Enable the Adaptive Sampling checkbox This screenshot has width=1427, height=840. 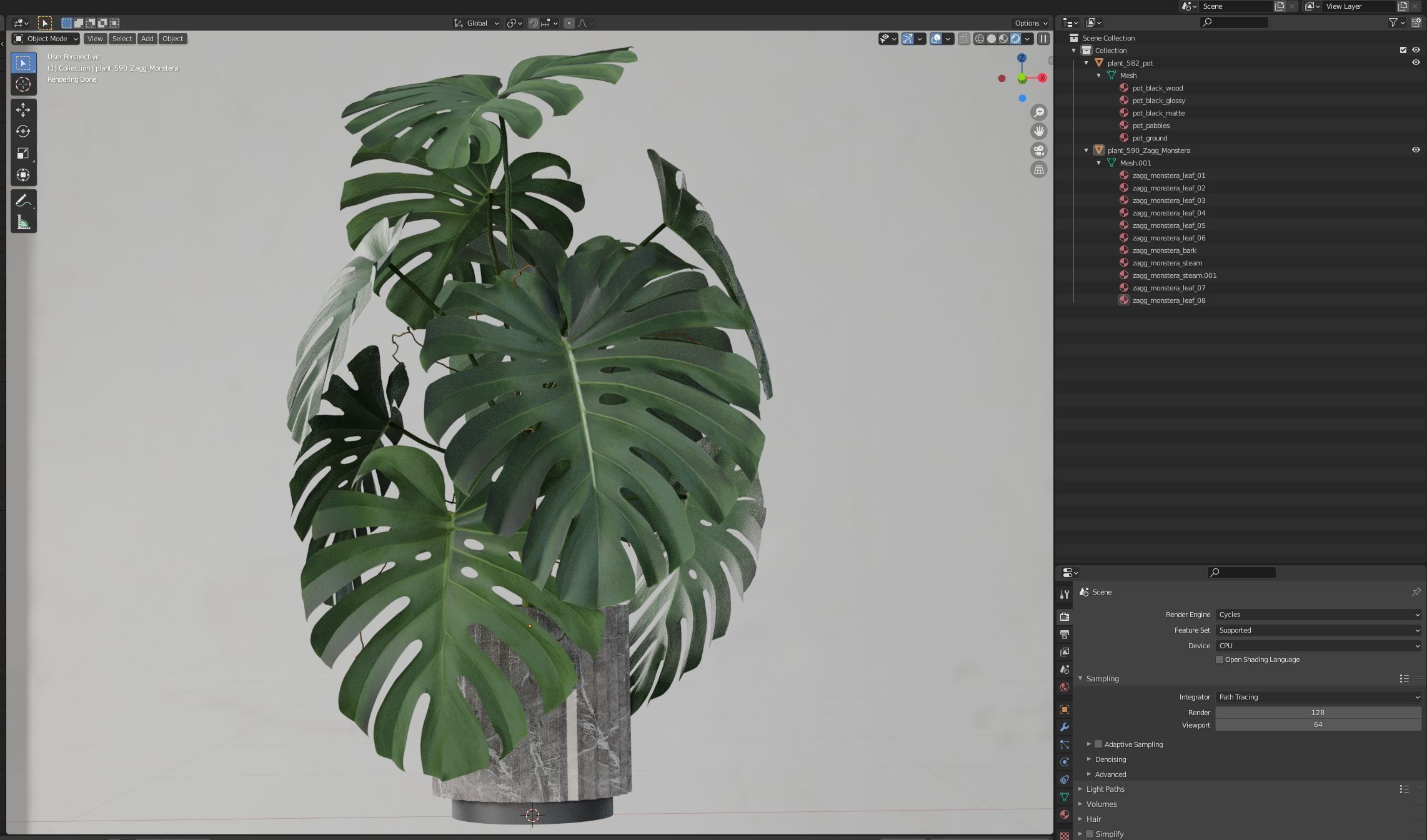1098,744
